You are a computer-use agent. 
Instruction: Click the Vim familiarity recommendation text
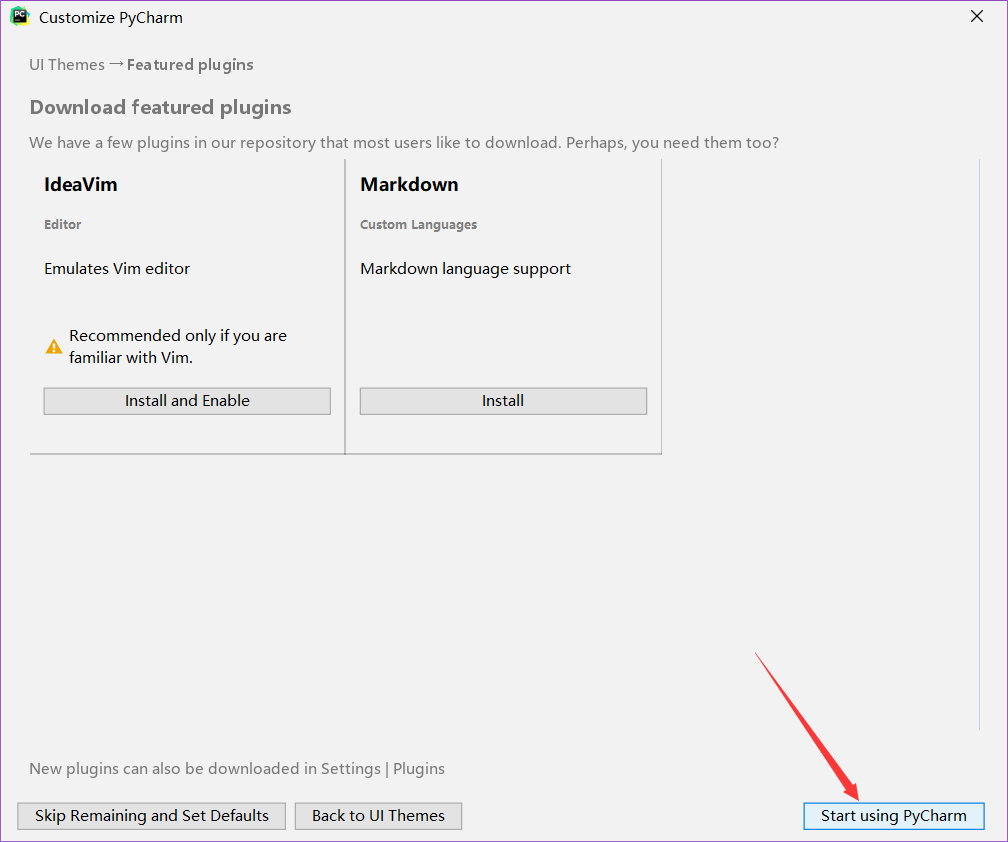tap(178, 346)
